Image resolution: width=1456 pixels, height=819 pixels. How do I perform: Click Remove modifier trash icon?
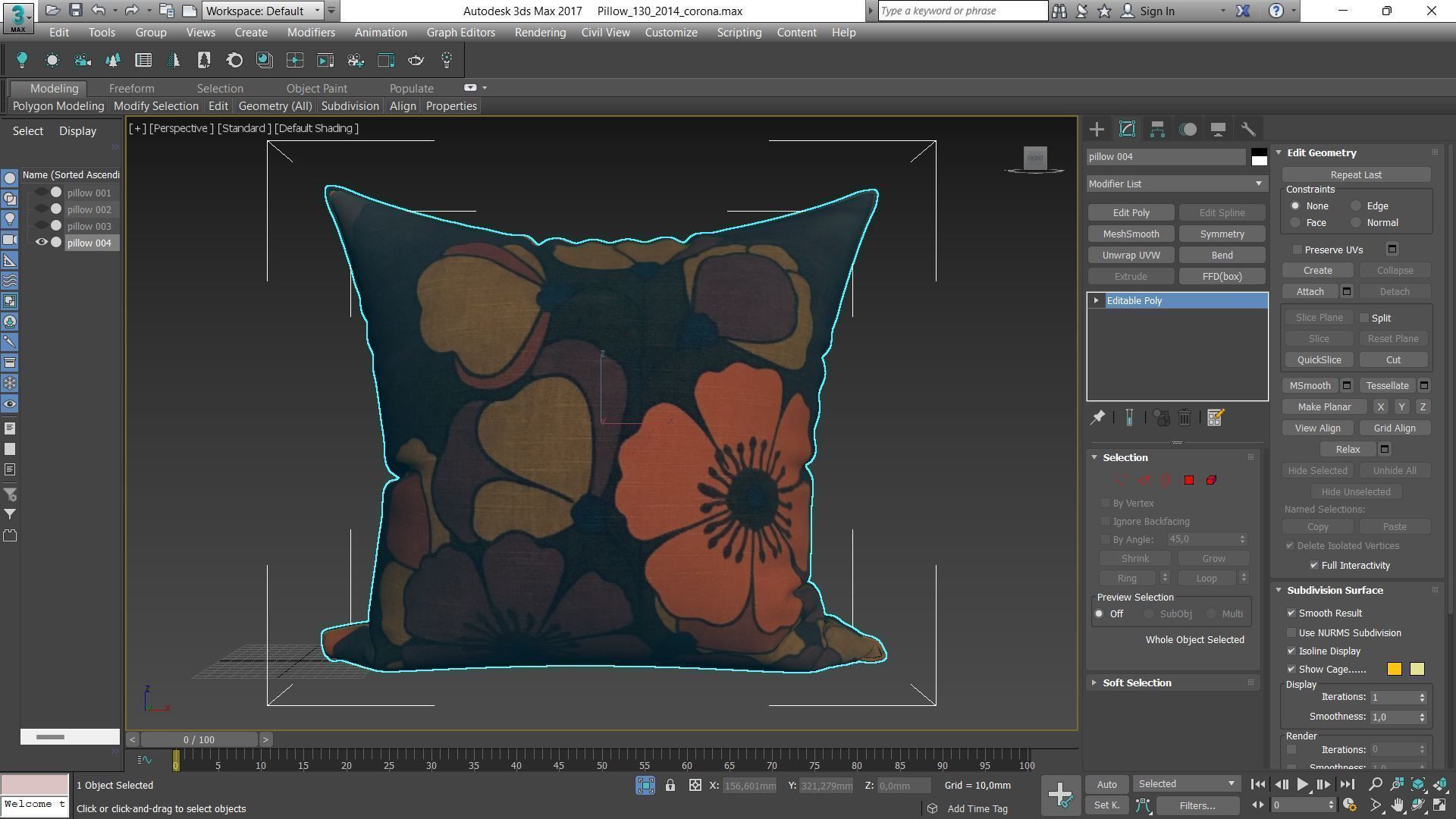[1185, 417]
